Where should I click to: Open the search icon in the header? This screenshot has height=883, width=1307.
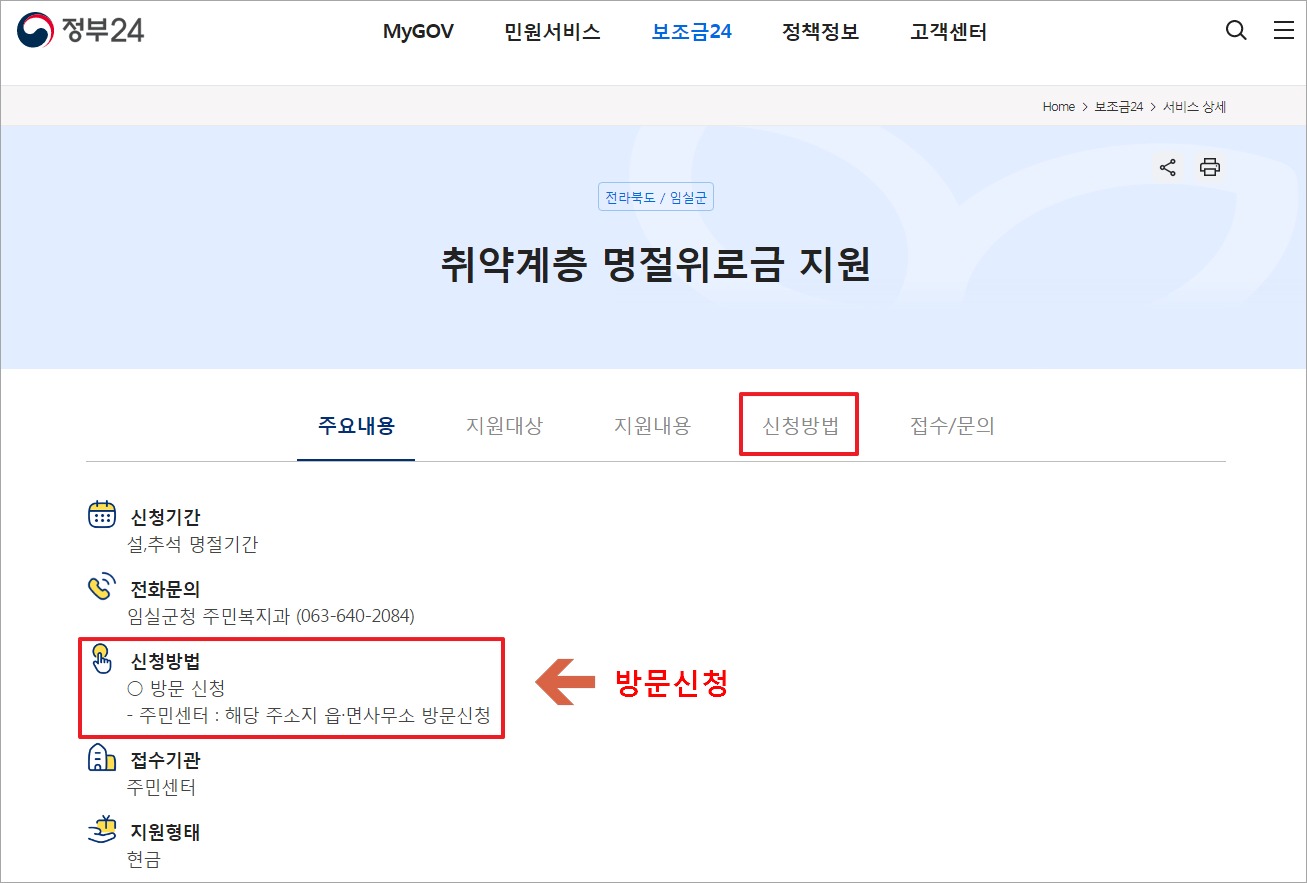tap(1236, 31)
